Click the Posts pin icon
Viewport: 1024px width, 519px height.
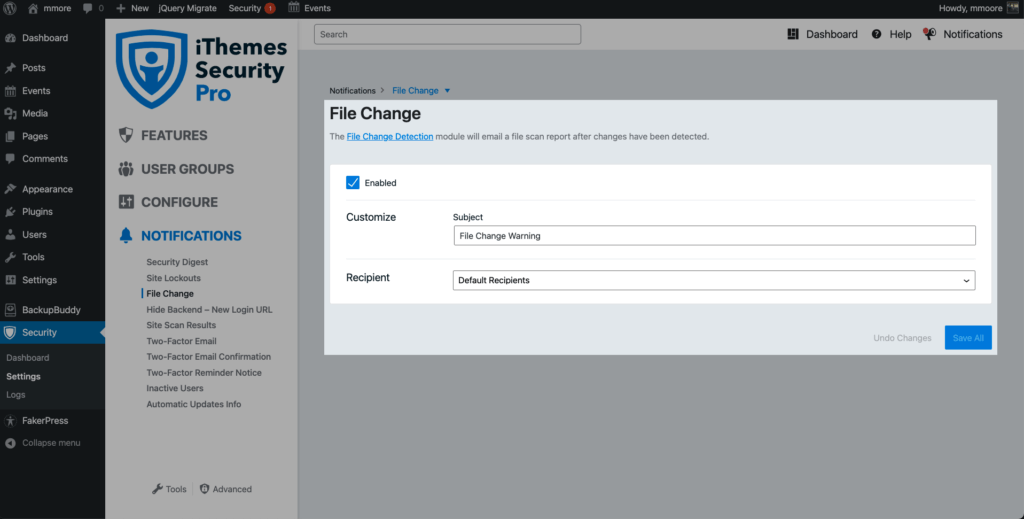tap(10, 68)
